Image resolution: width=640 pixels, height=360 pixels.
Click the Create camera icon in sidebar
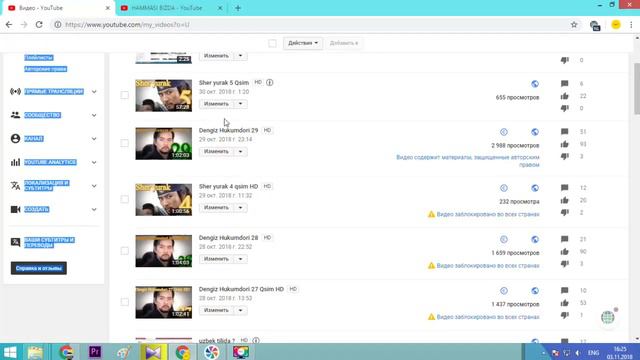pyautogui.click(x=16, y=209)
